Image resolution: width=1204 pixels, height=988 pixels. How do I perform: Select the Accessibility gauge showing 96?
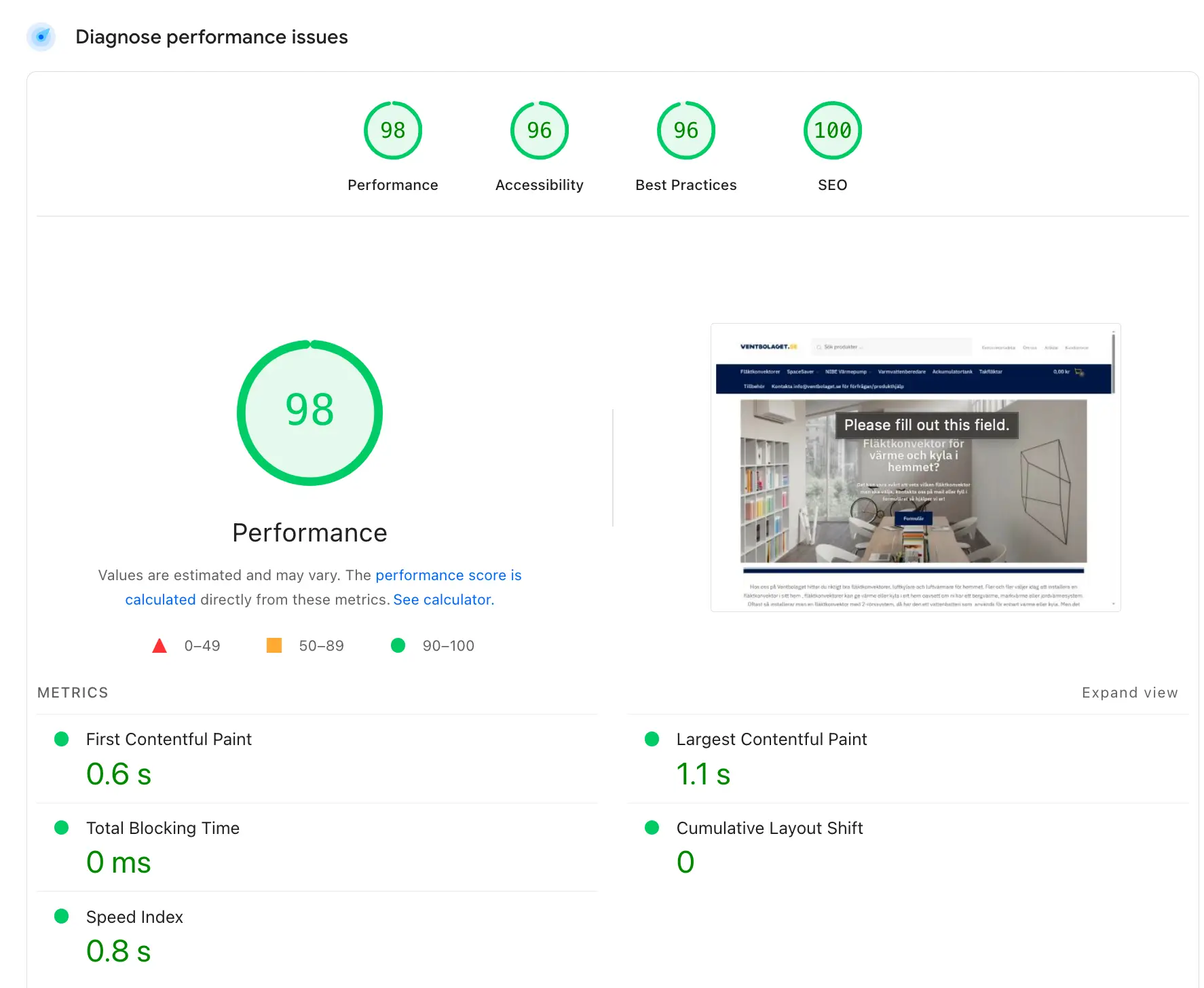pos(538,130)
